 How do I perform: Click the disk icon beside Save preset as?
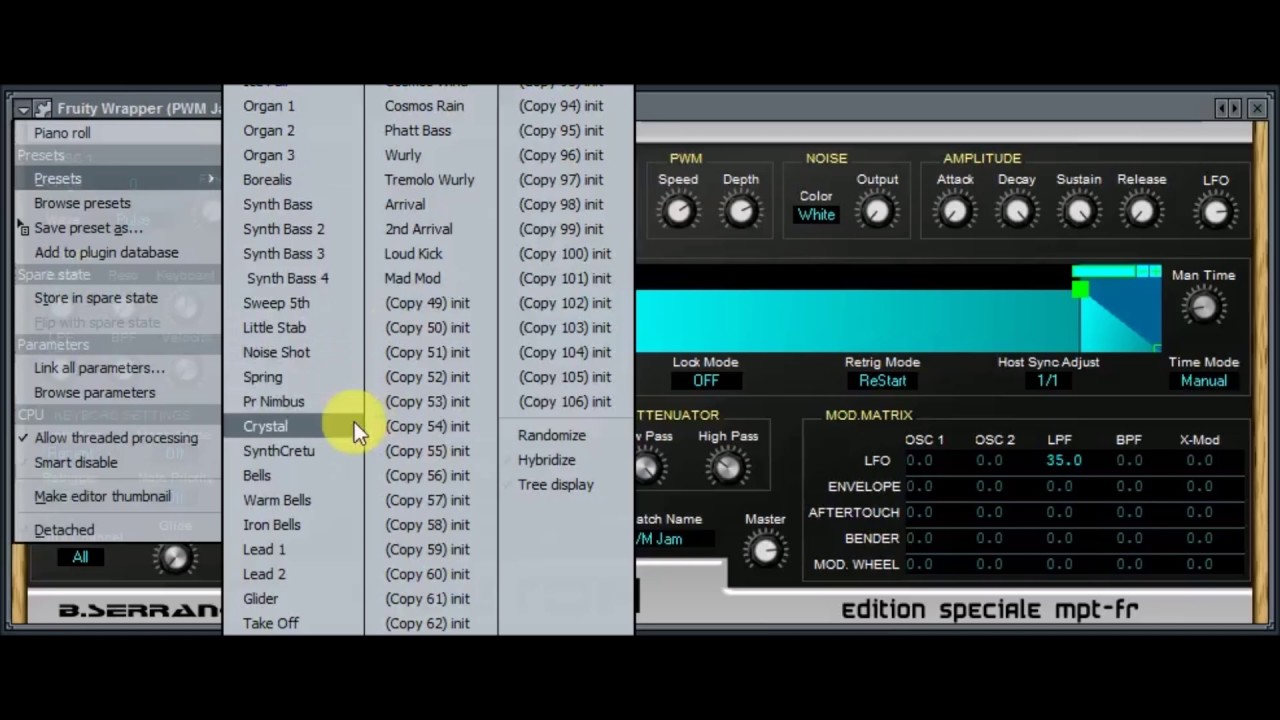click(x=24, y=229)
